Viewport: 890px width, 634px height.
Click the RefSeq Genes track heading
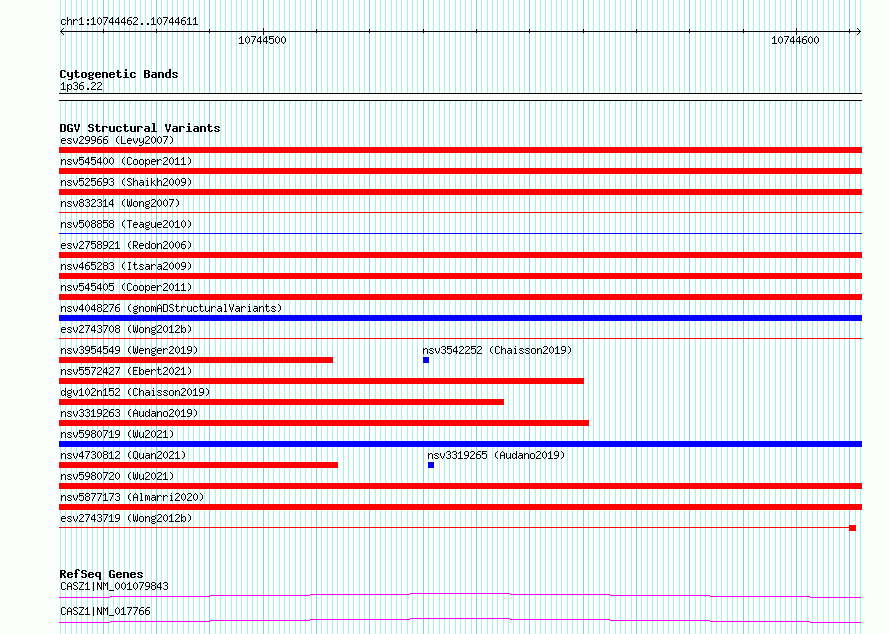(101, 574)
